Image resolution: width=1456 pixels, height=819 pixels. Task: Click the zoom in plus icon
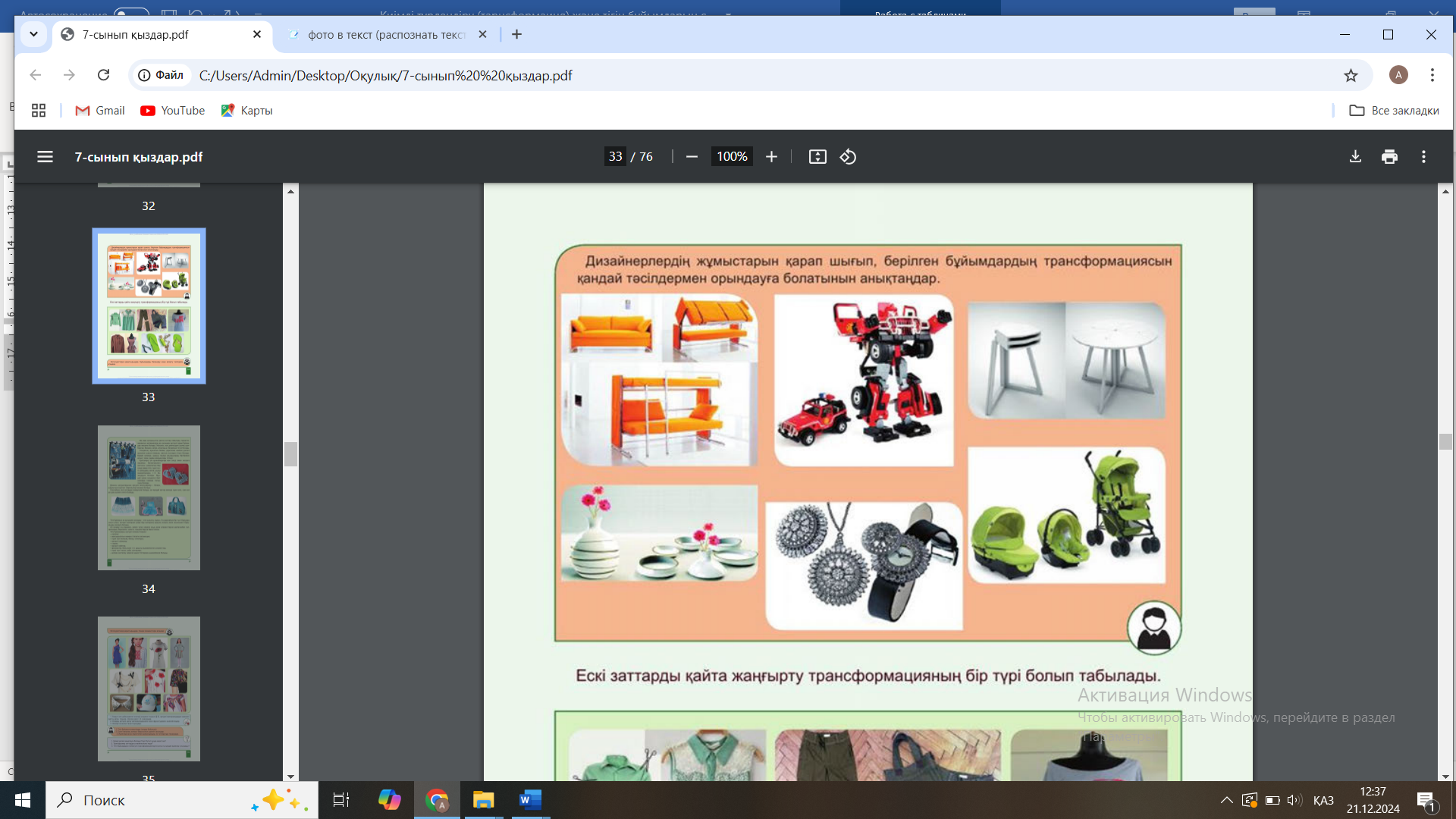(771, 157)
